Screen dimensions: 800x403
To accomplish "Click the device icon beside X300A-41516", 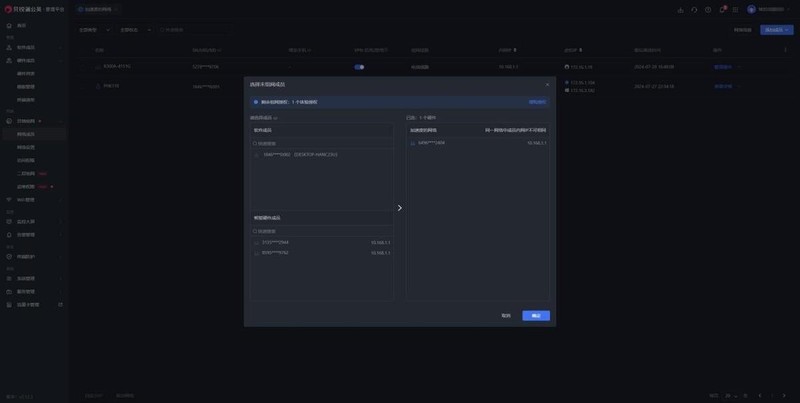I will tap(98, 67).
